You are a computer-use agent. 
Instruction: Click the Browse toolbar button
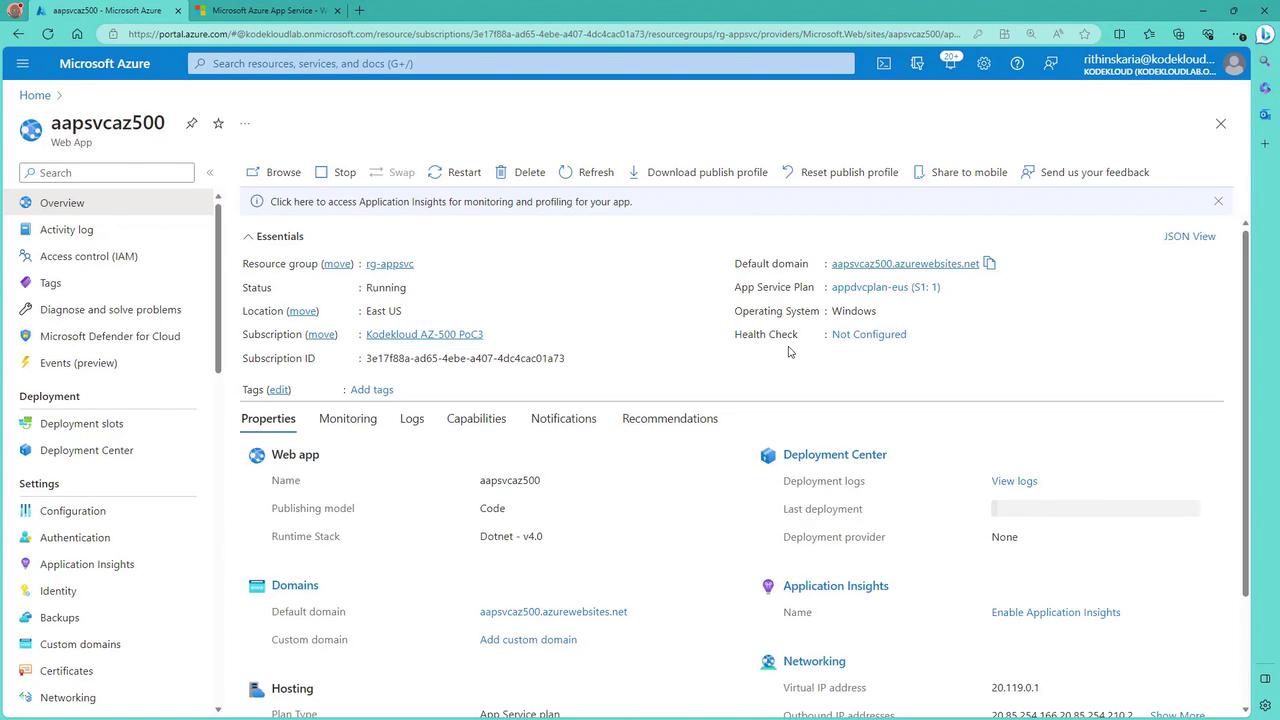tap(273, 172)
